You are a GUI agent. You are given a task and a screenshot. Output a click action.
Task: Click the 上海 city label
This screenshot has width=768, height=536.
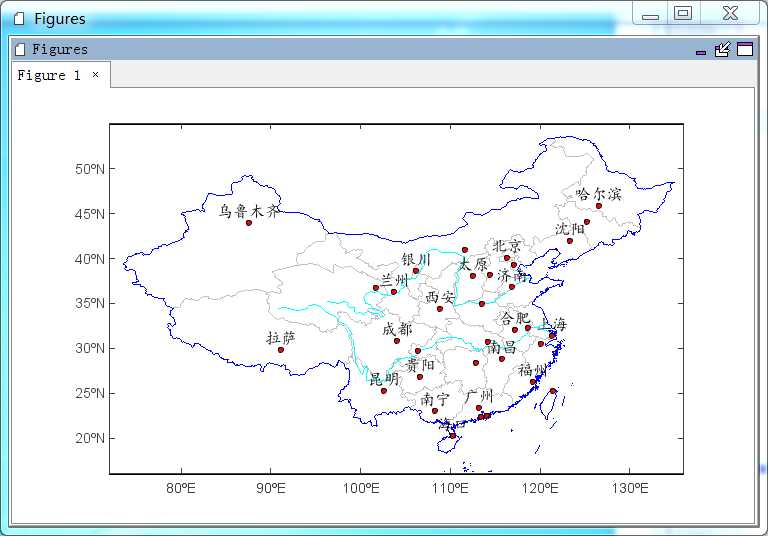(x=552, y=324)
